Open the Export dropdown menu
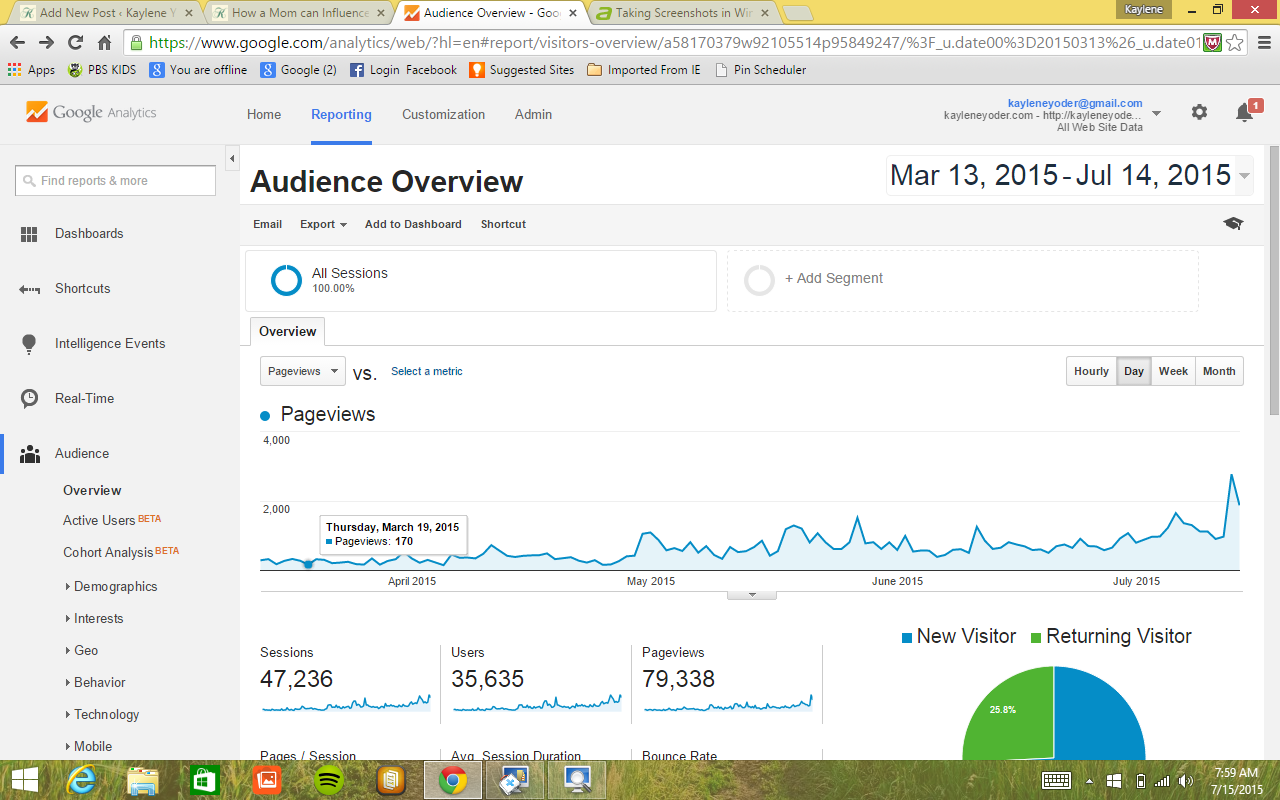 pos(323,224)
